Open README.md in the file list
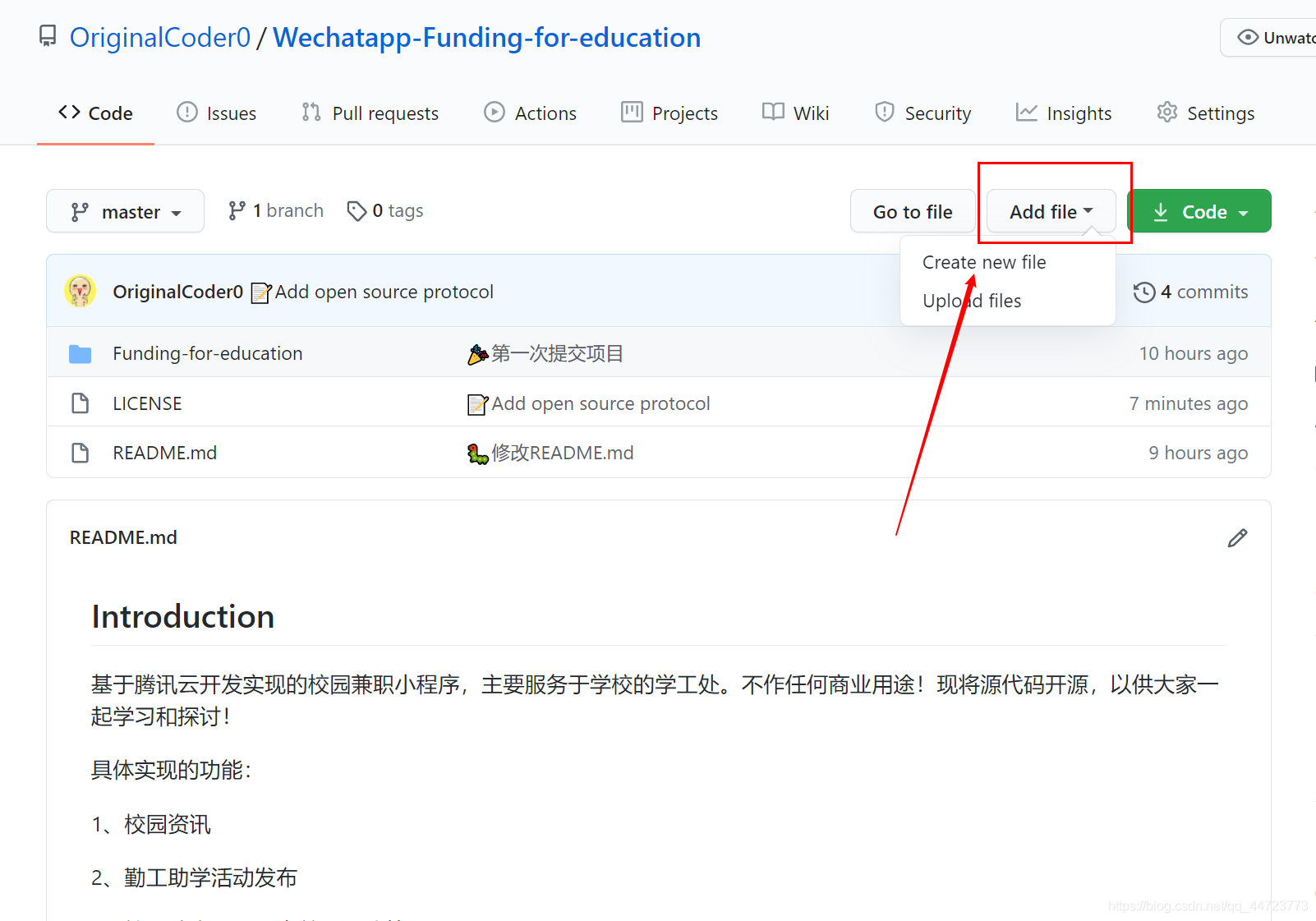The height and width of the screenshot is (921, 1316). (165, 453)
